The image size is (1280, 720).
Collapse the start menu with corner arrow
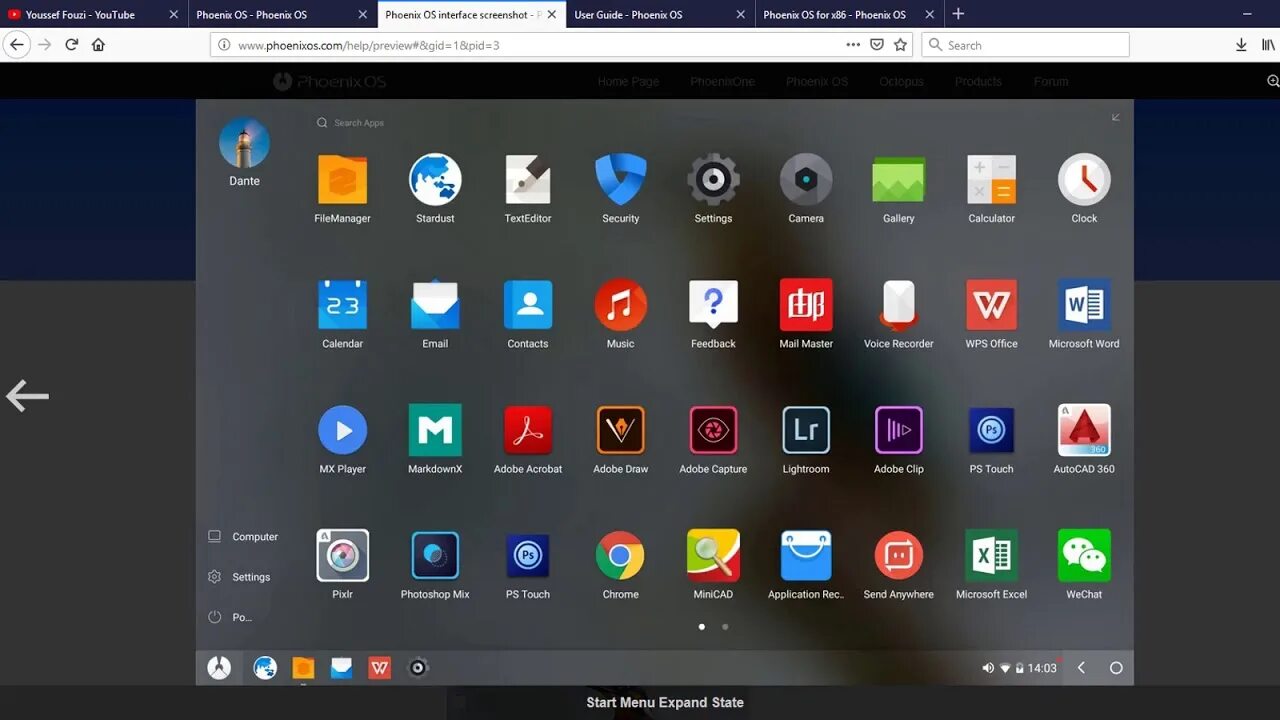click(x=1116, y=118)
